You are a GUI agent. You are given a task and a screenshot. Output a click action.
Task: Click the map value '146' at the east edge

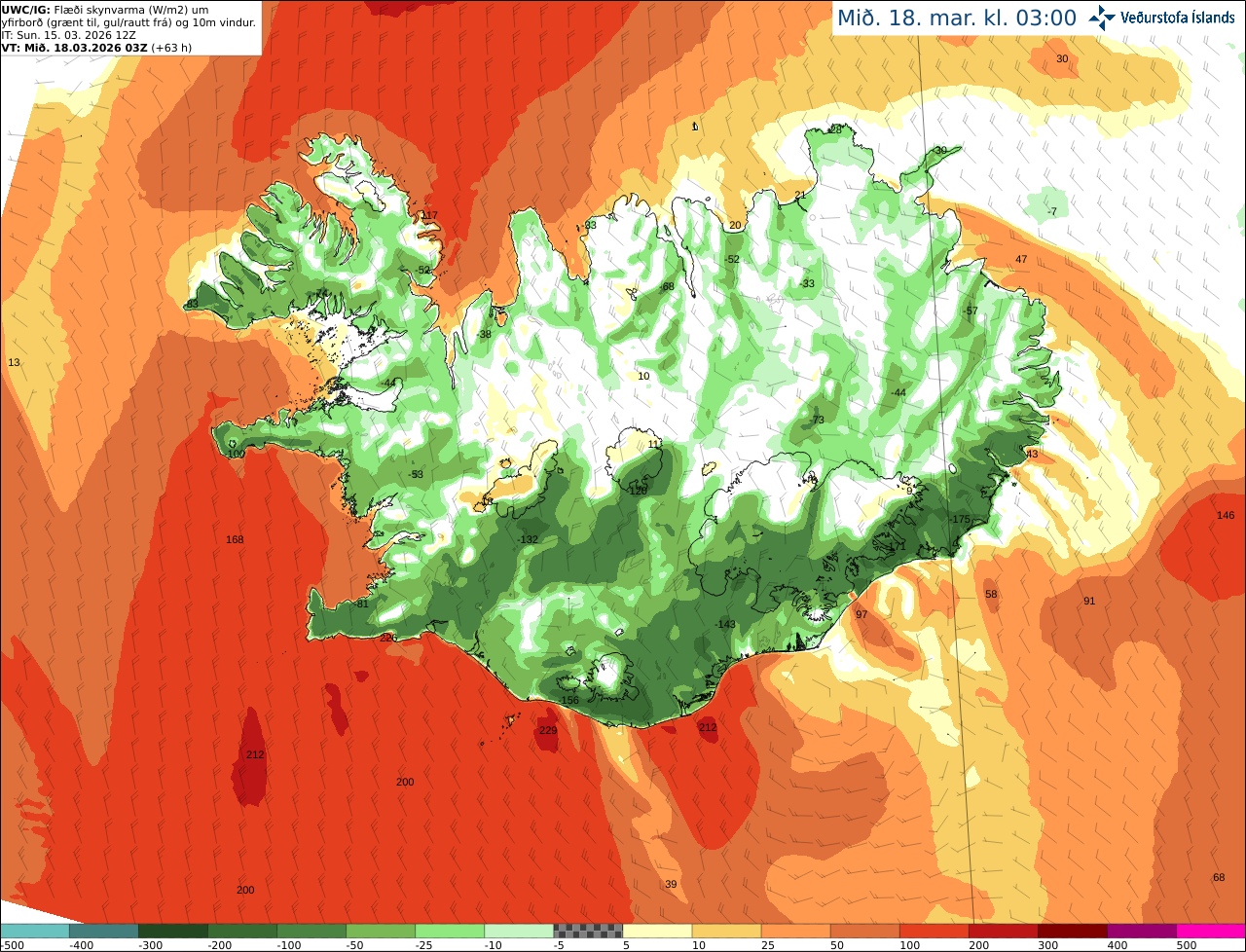click(1226, 515)
